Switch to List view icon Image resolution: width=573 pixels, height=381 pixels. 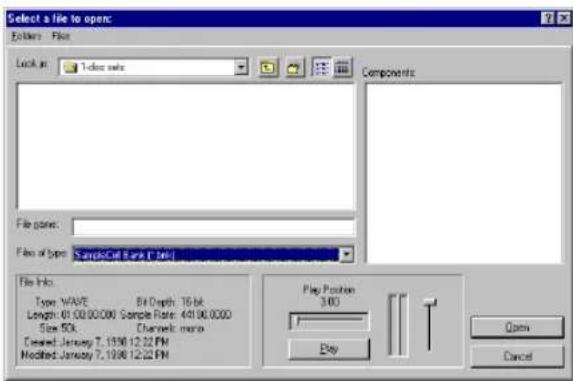pyautogui.click(x=321, y=67)
